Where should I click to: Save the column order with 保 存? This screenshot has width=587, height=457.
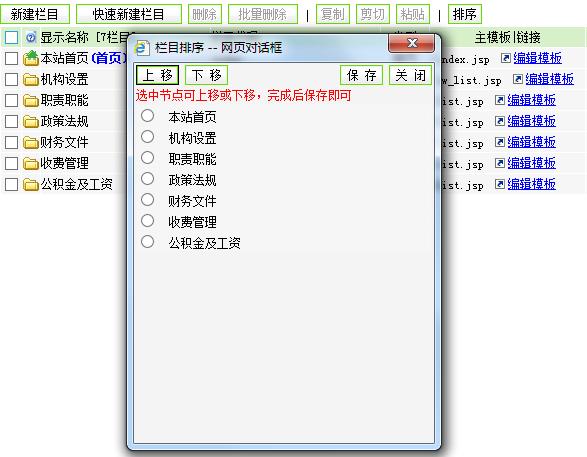coord(361,75)
